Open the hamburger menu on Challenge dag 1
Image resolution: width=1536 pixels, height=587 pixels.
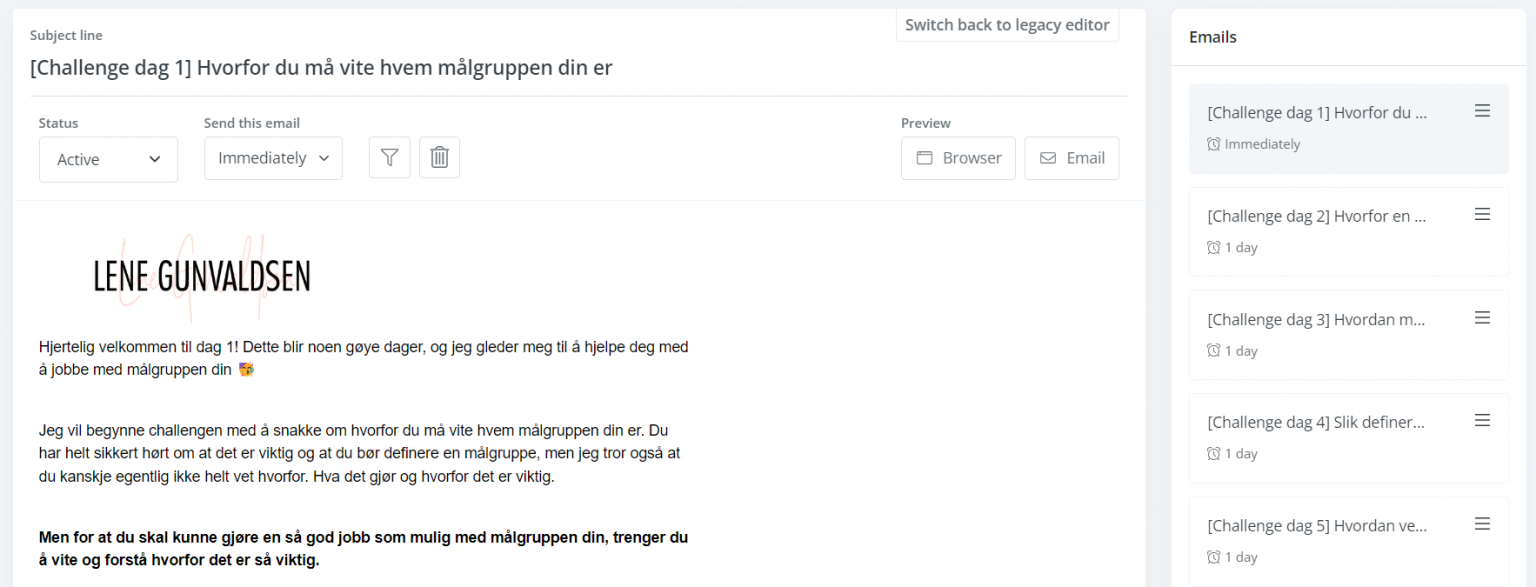(1482, 110)
